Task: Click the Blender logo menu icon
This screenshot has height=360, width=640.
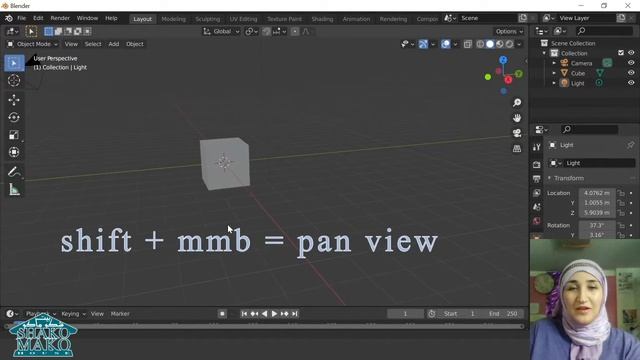Action: (9, 18)
